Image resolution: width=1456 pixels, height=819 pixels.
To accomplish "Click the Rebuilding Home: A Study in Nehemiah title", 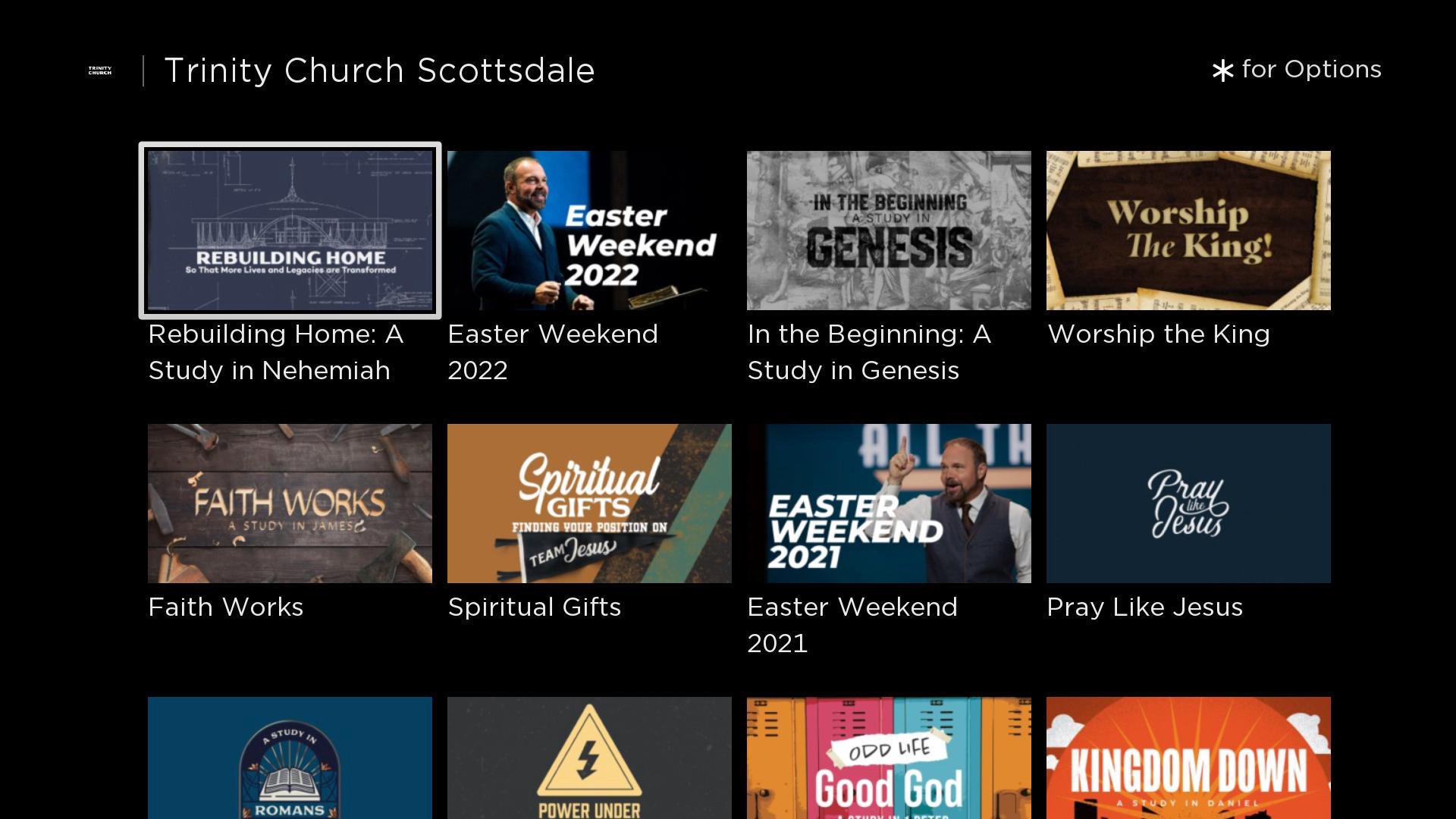I will 275,352.
